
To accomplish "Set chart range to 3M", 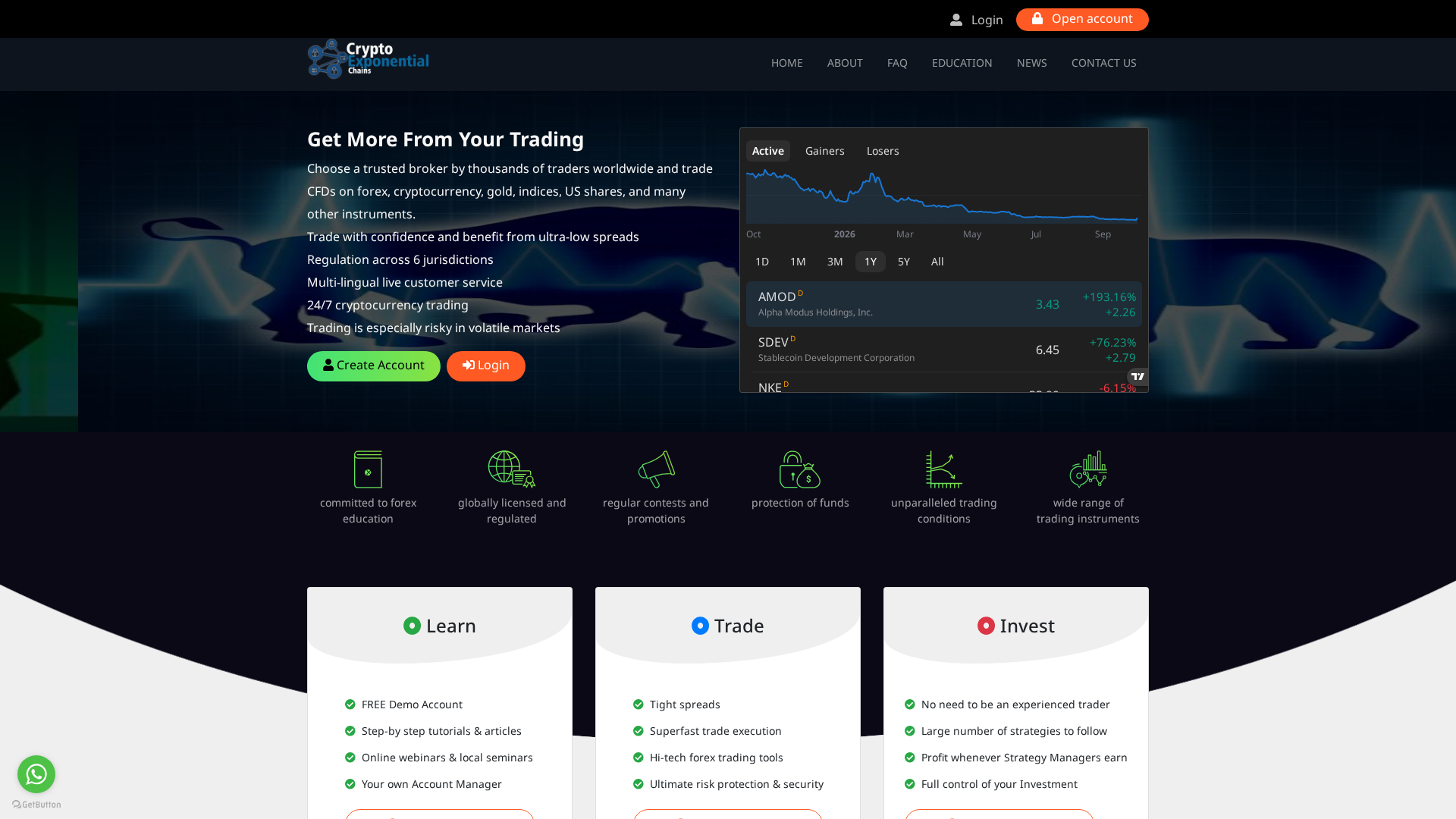I will [x=835, y=262].
